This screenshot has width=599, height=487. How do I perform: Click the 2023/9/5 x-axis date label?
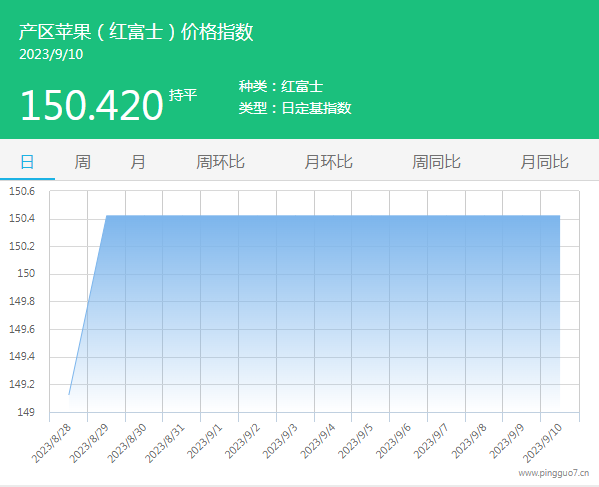click(356, 441)
